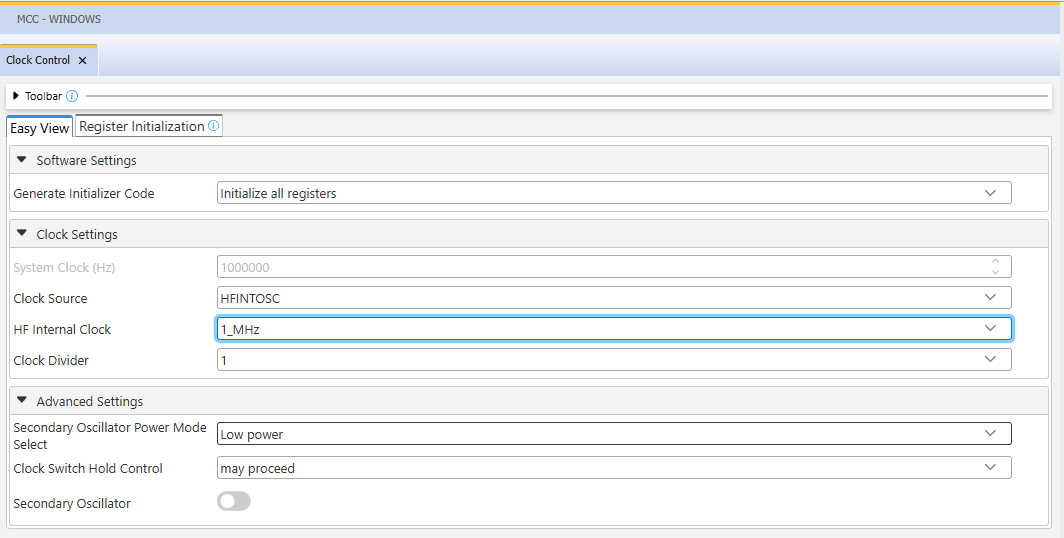Collapse the Advanced Settings section
The height and width of the screenshot is (538, 1064).
click(x=22, y=401)
